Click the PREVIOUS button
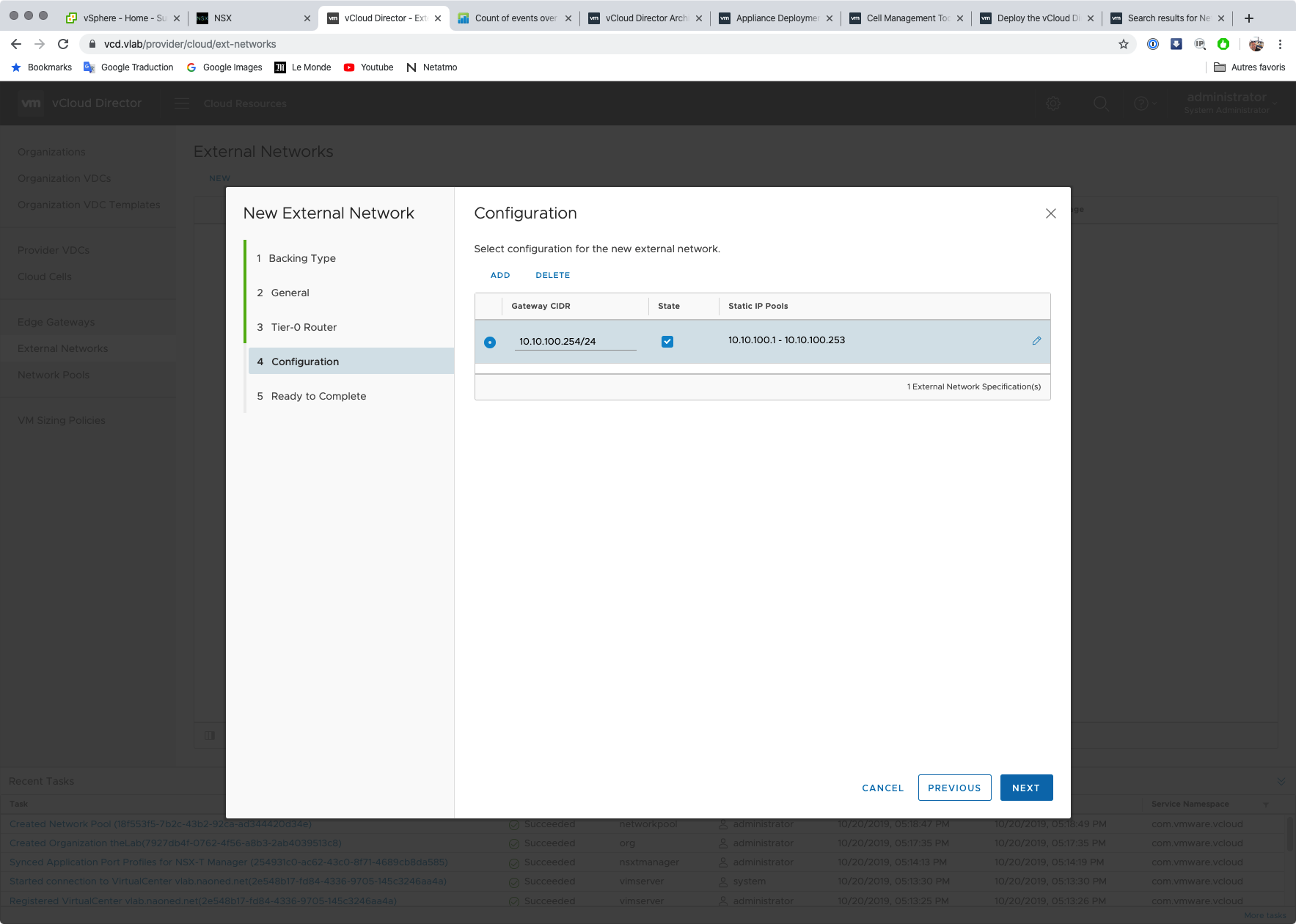The image size is (1296, 924). tap(954, 788)
